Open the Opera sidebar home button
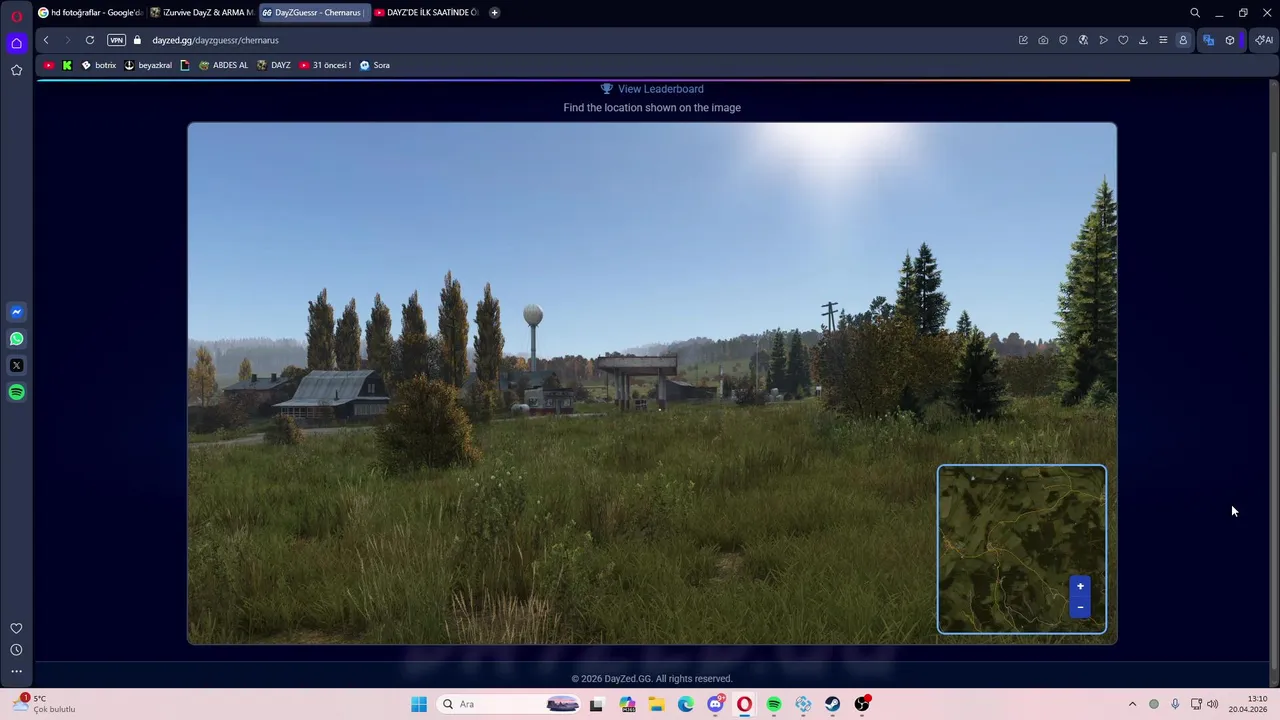This screenshot has width=1280, height=720. pos(16,43)
